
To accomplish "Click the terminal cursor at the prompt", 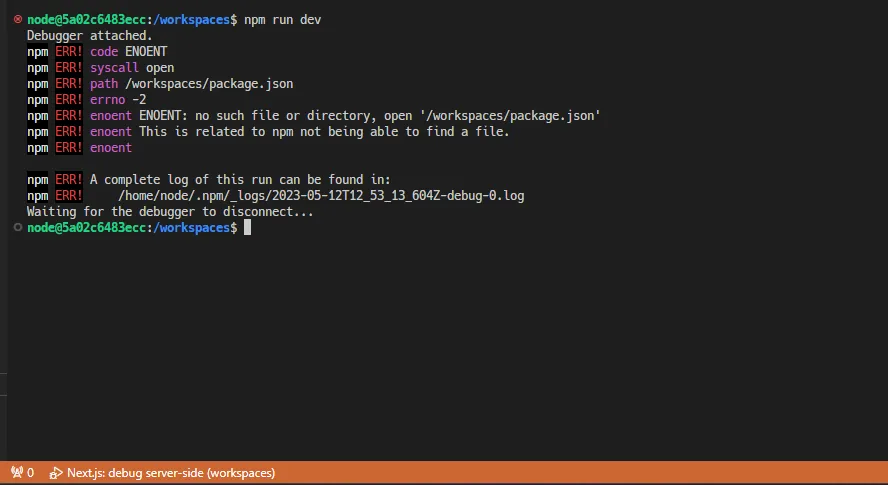I will (247, 228).
